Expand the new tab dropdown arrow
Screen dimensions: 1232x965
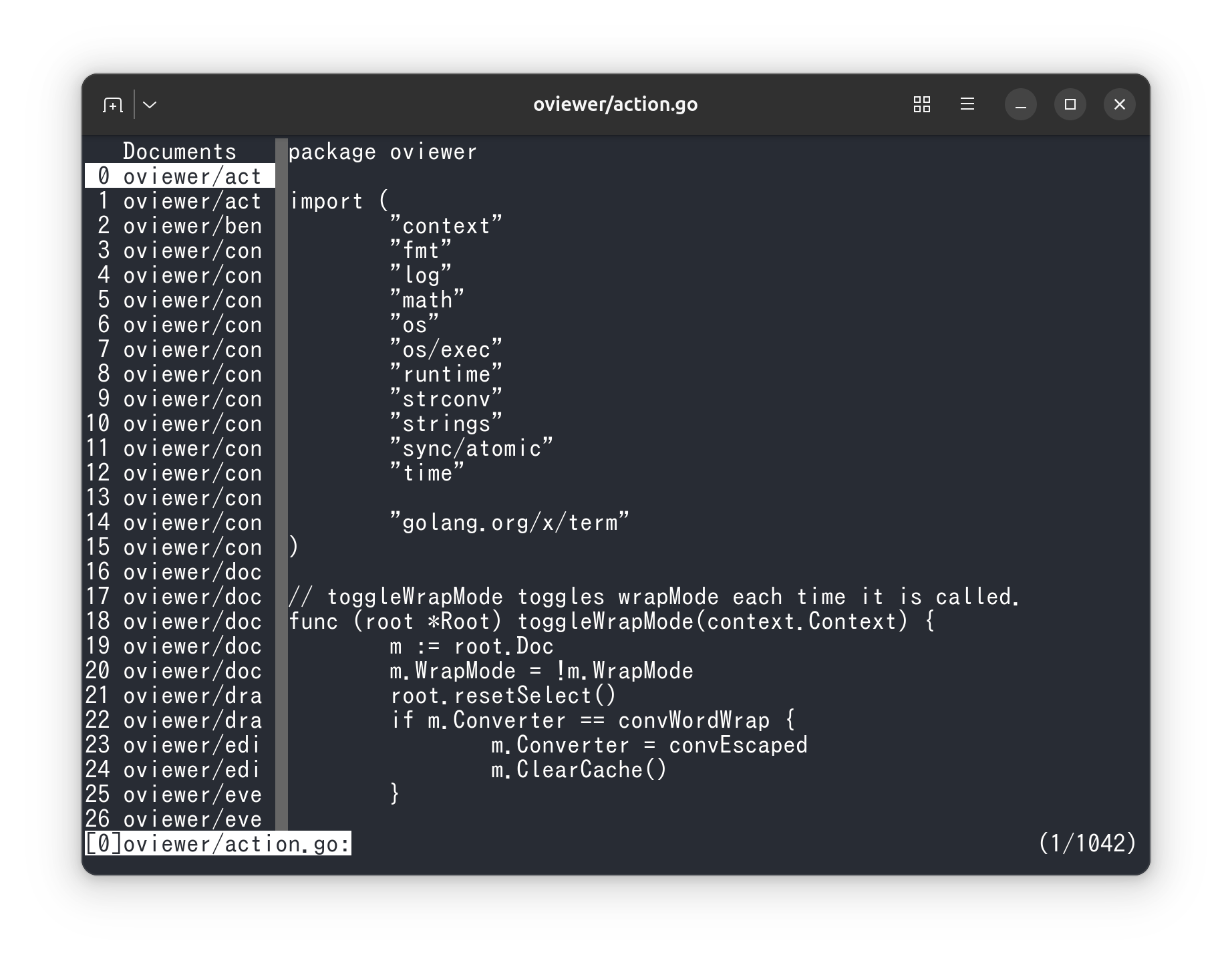(150, 105)
